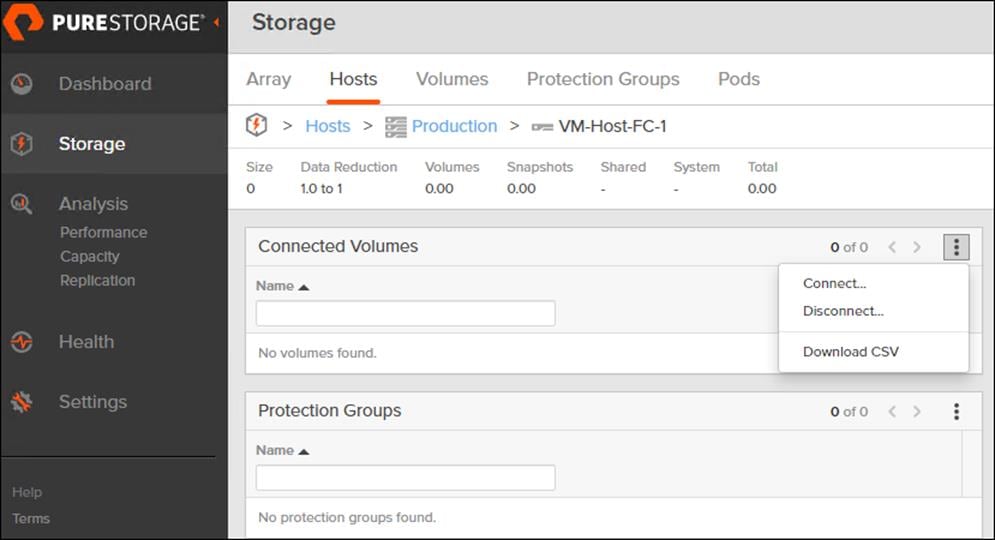Open Protection Groups three-dot menu
This screenshot has width=995, height=540.
click(x=956, y=412)
